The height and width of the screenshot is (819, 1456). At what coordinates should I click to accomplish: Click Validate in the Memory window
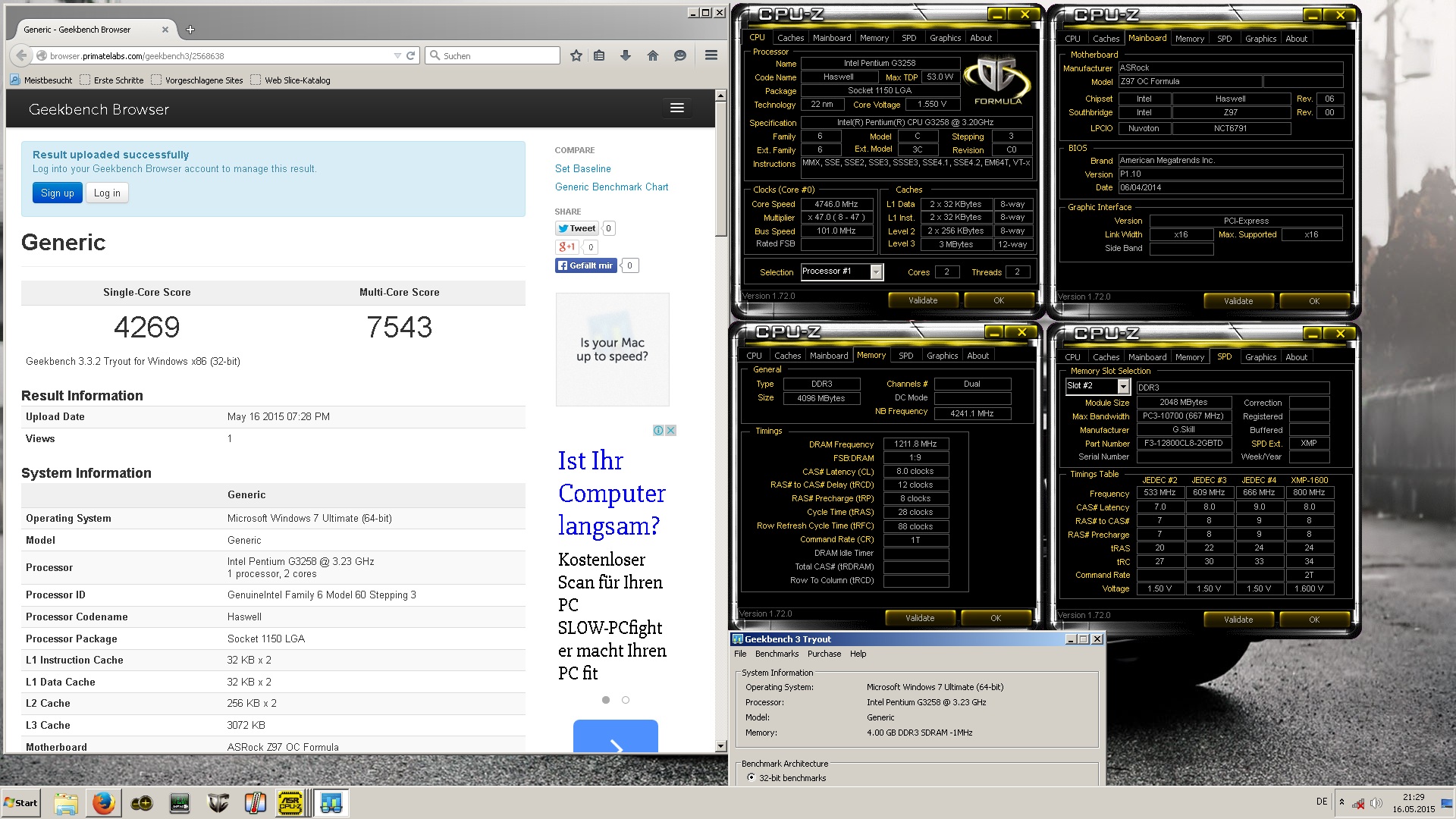920,618
